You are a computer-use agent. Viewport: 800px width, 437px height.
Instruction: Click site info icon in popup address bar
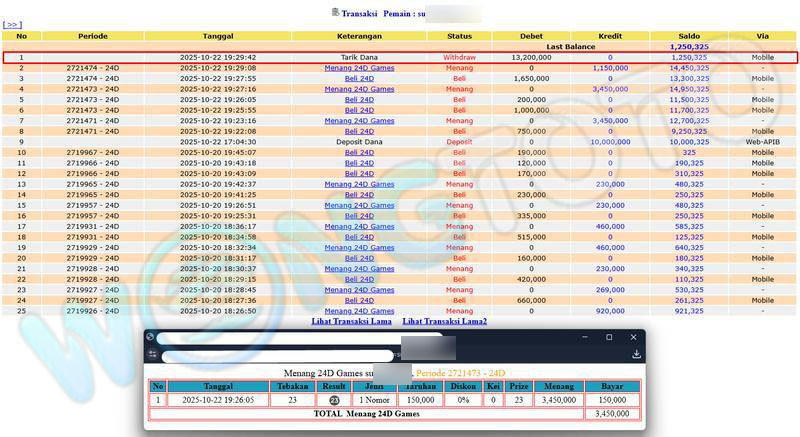coord(152,354)
